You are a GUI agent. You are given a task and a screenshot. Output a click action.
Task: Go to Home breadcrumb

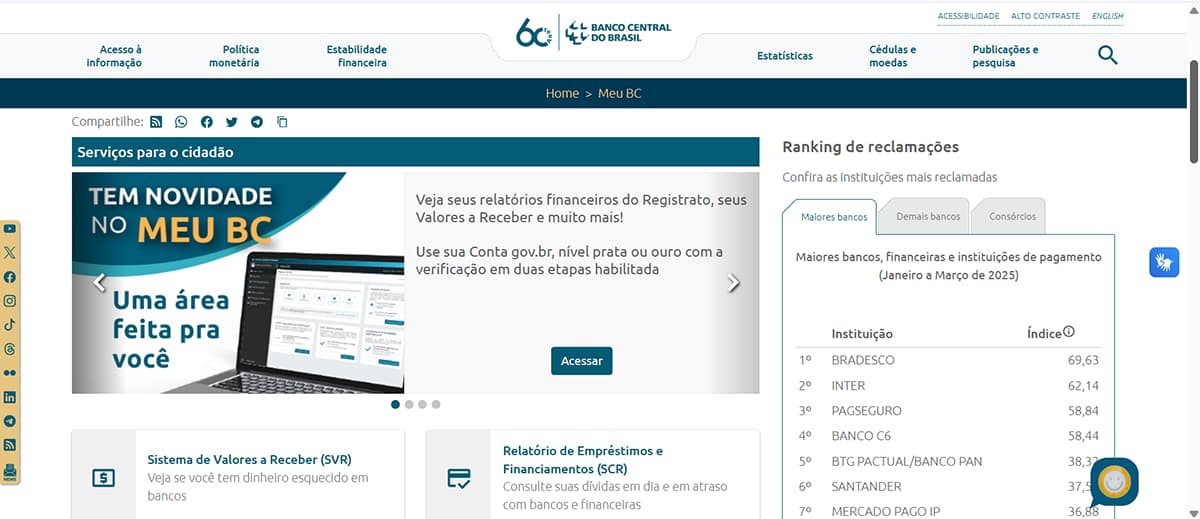562,93
